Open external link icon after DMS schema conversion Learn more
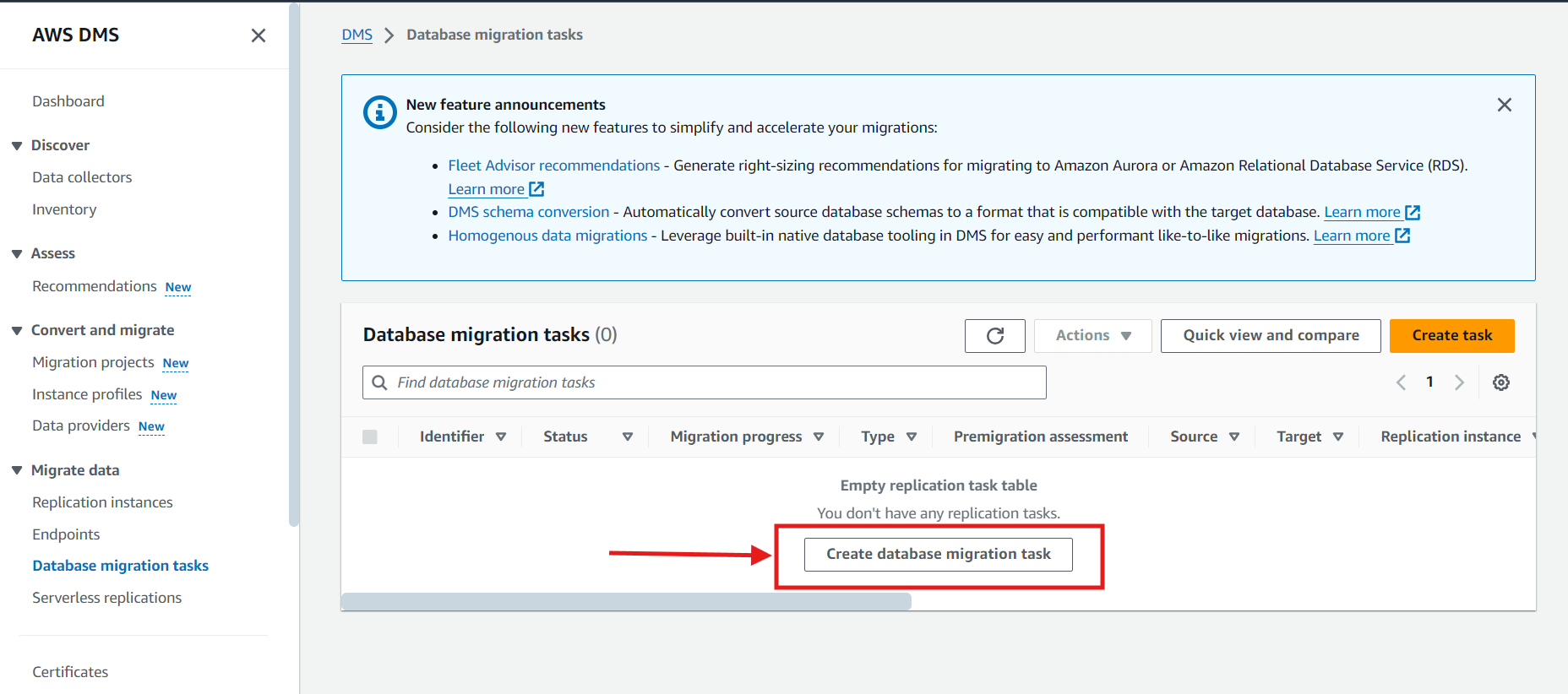Viewport: 1568px width, 694px height. (1413, 213)
